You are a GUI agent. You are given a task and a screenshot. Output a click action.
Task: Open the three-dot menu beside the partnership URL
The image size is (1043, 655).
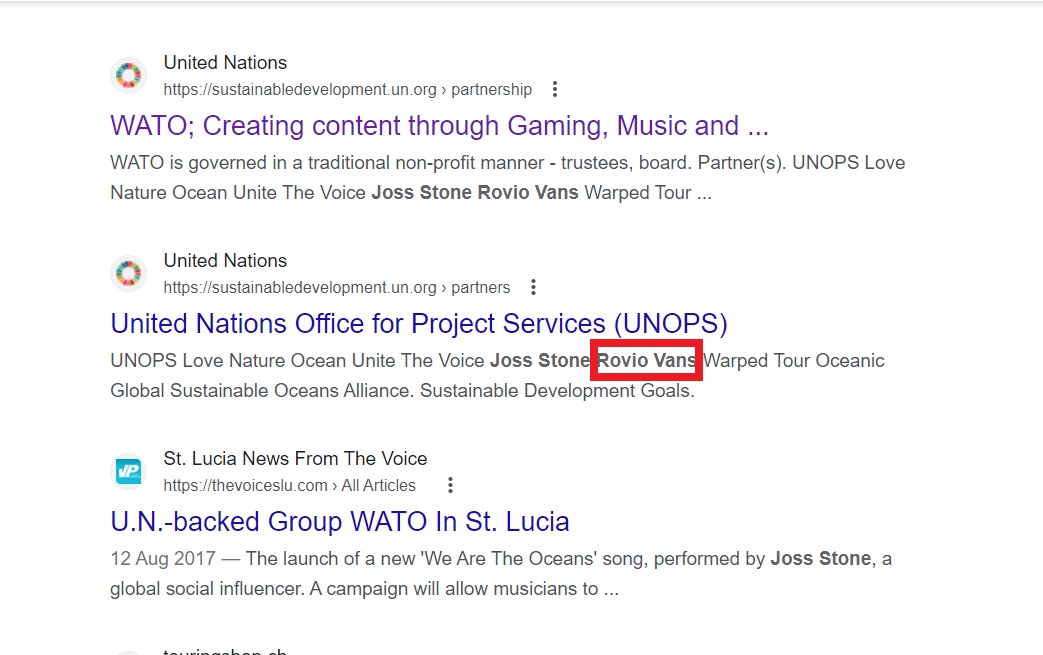pyautogui.click(x=555, y=89)
